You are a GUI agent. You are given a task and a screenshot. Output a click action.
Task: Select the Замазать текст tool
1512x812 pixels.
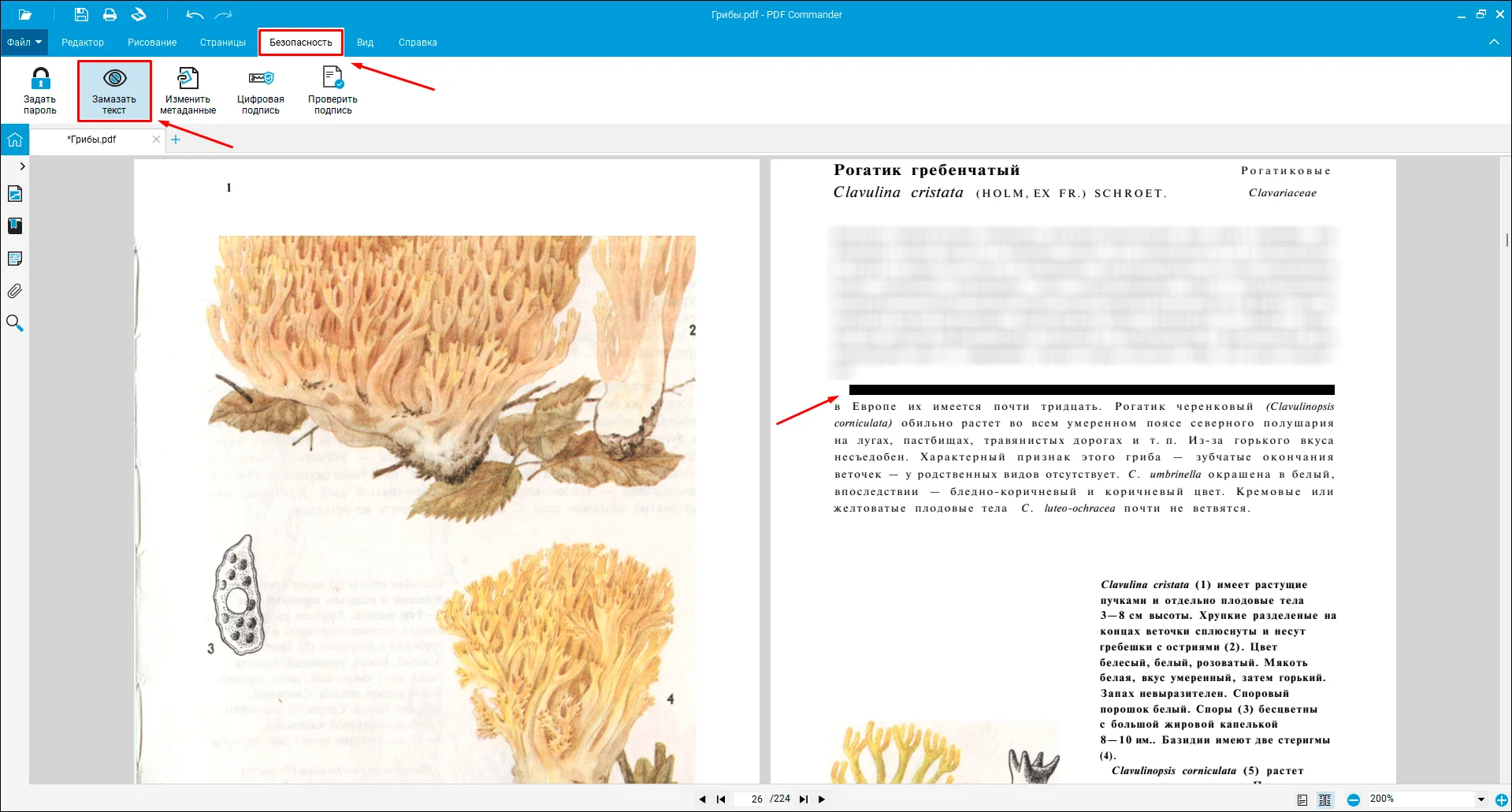114,91
